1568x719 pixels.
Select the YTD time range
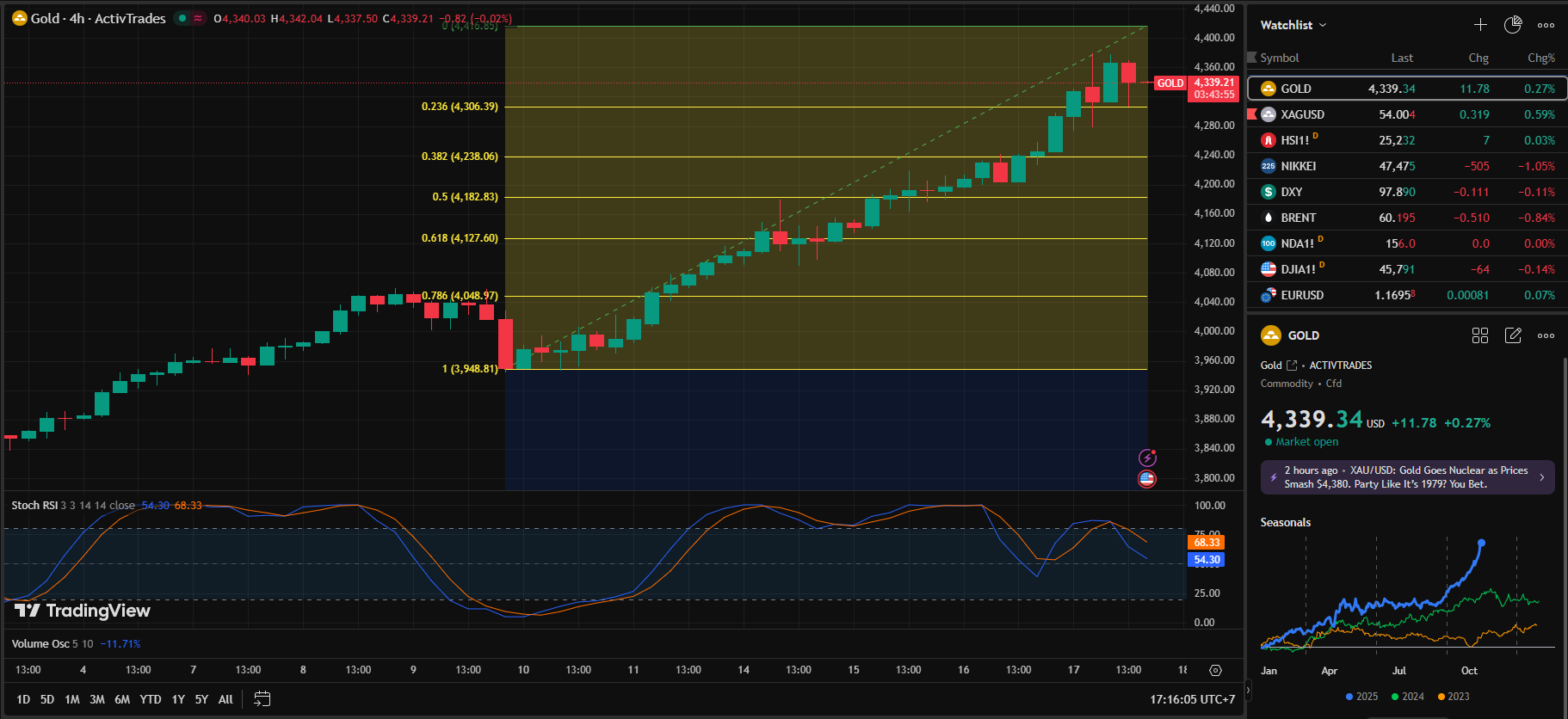(151, 699)
